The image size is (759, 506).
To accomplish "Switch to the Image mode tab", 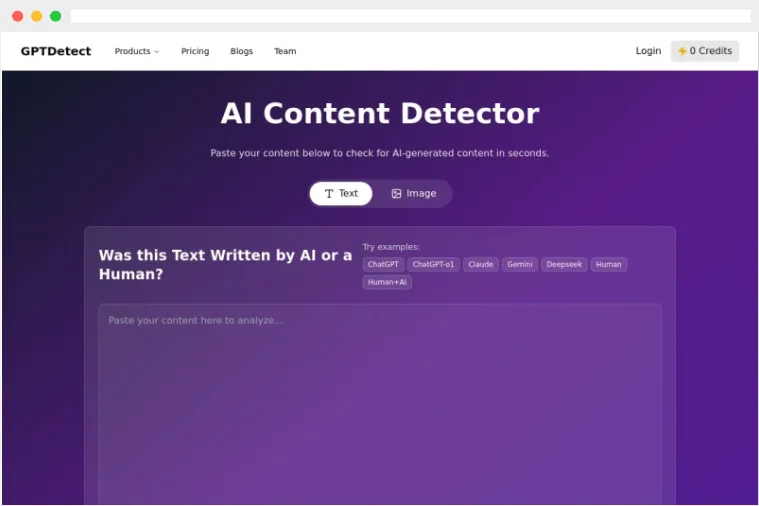I will point(413,193).
